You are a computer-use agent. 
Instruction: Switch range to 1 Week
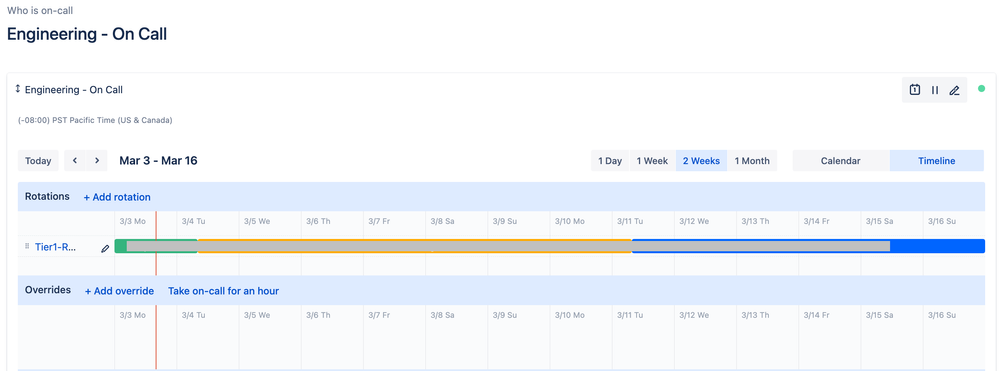tap(652, 161)
